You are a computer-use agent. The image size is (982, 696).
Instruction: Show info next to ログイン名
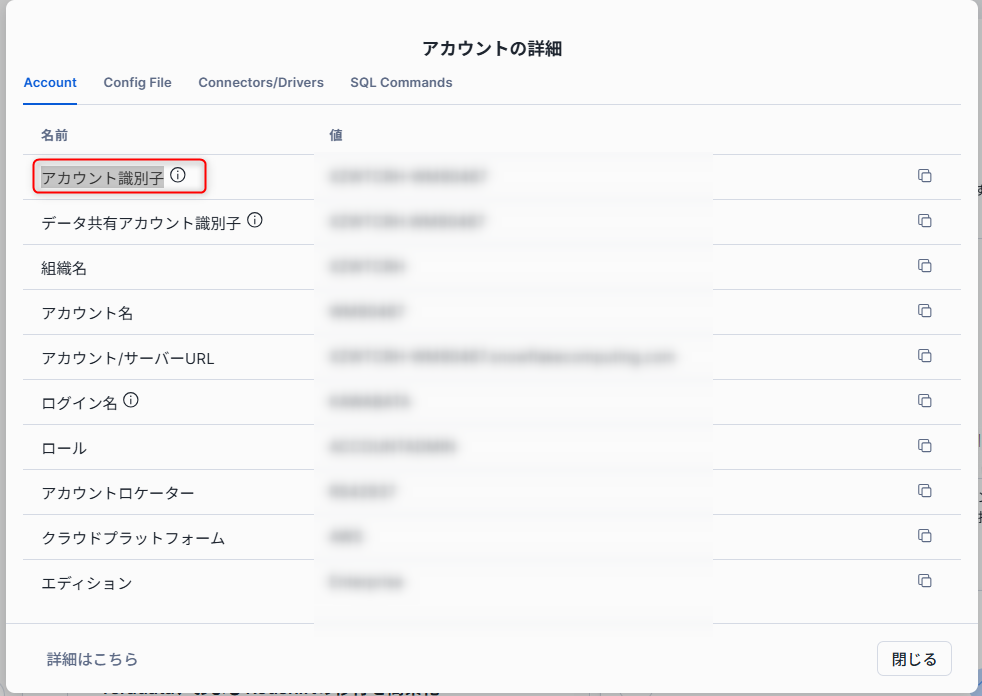pyautogui.click(x=131, y=401)
